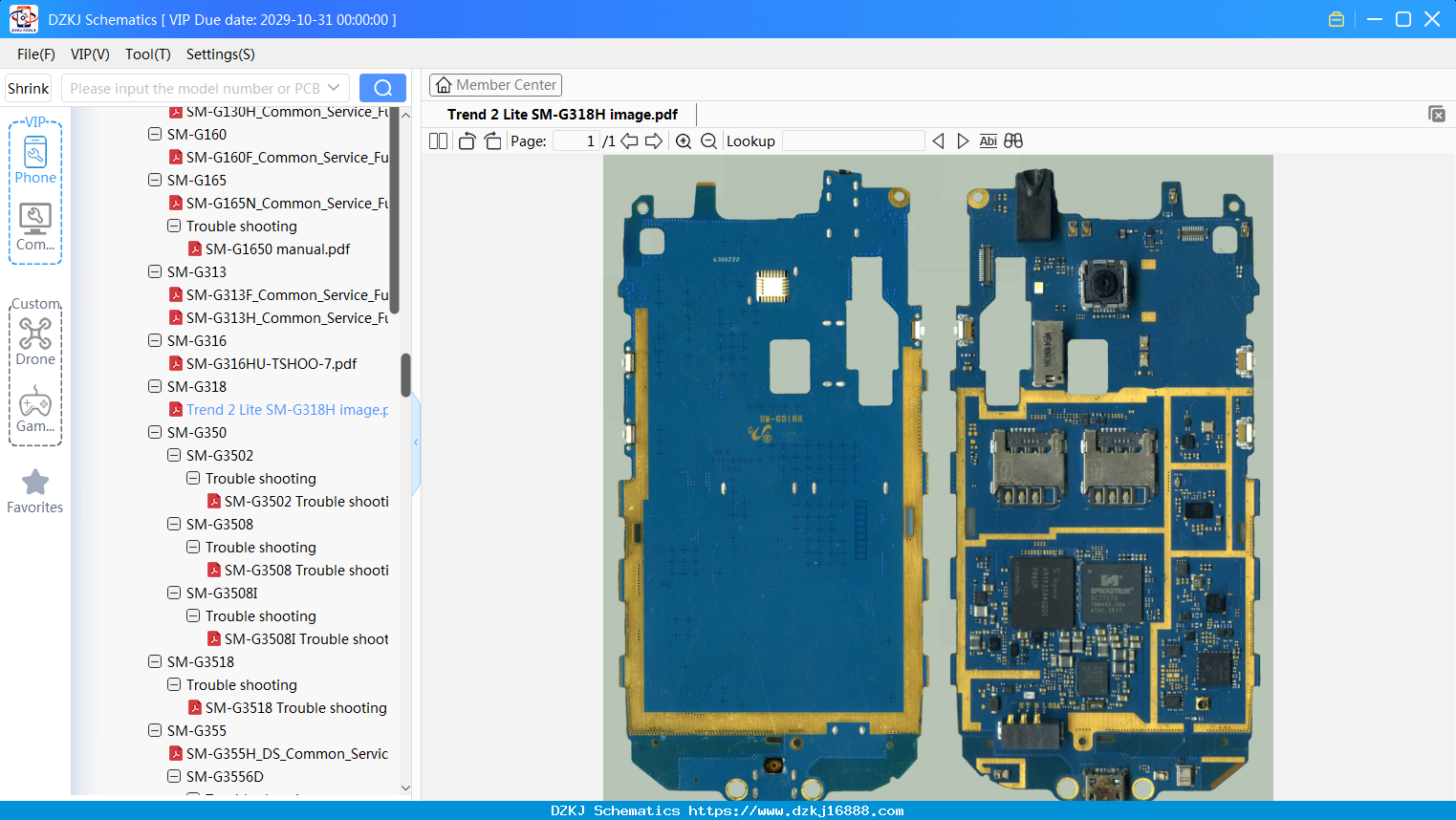
Task: Rotate the page clockwise
Action: tap(492, 141)
